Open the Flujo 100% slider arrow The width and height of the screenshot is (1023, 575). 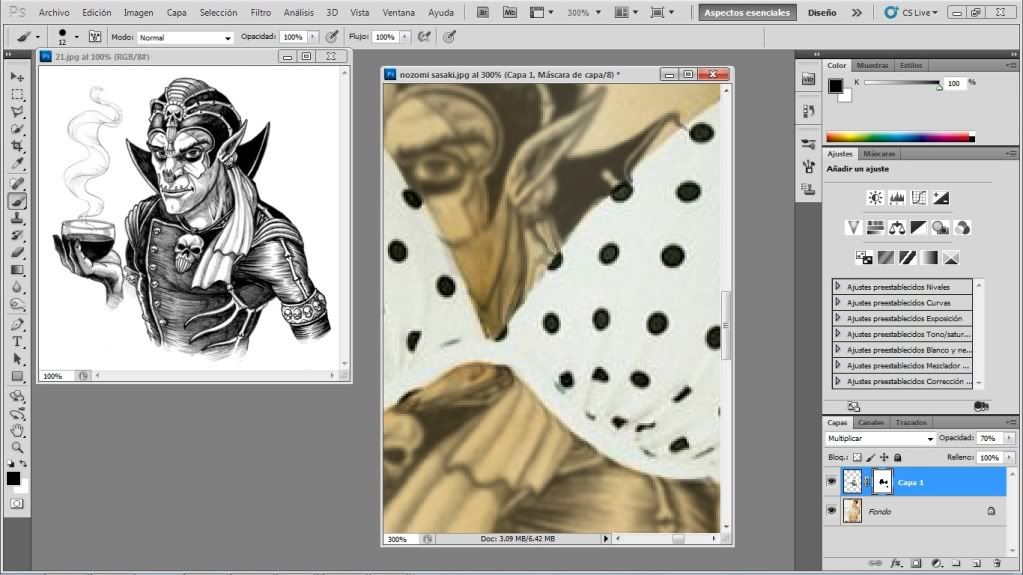[x=405, y=37]
